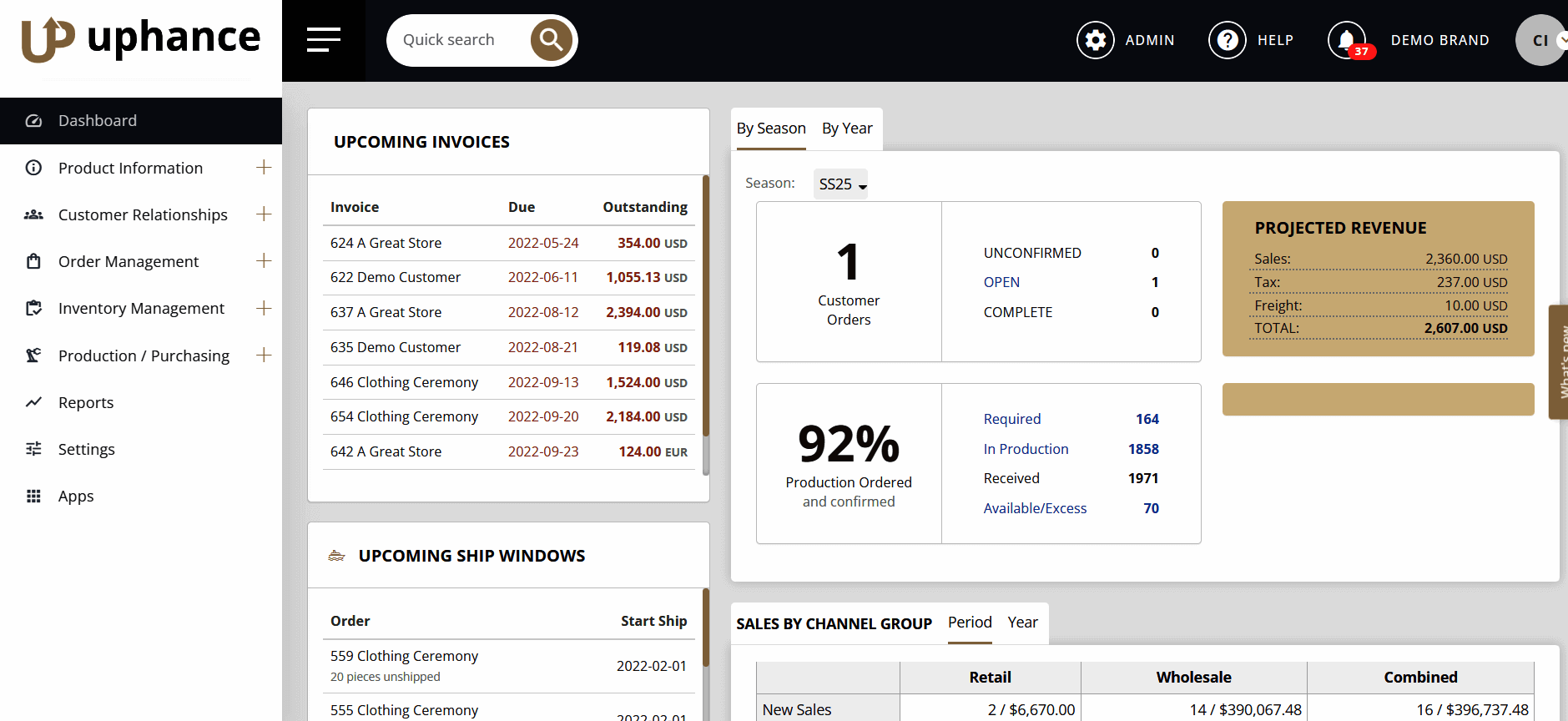This screenshot has height=721, width=1568.
Task: Click the quick search magnifier button
Action: pos(551,40)
